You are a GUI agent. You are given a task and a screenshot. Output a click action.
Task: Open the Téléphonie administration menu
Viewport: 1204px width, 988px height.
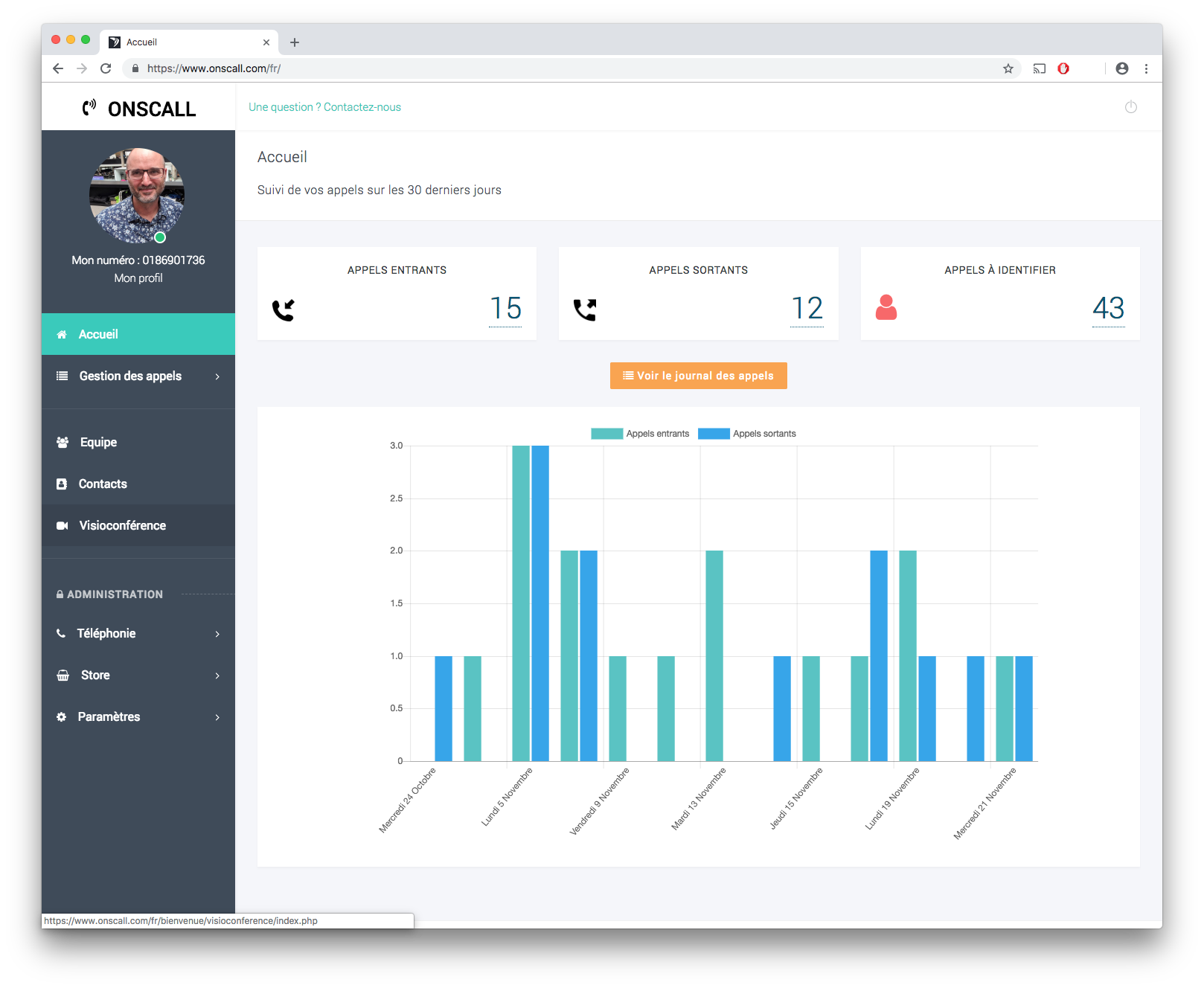[x=138, y=634]
